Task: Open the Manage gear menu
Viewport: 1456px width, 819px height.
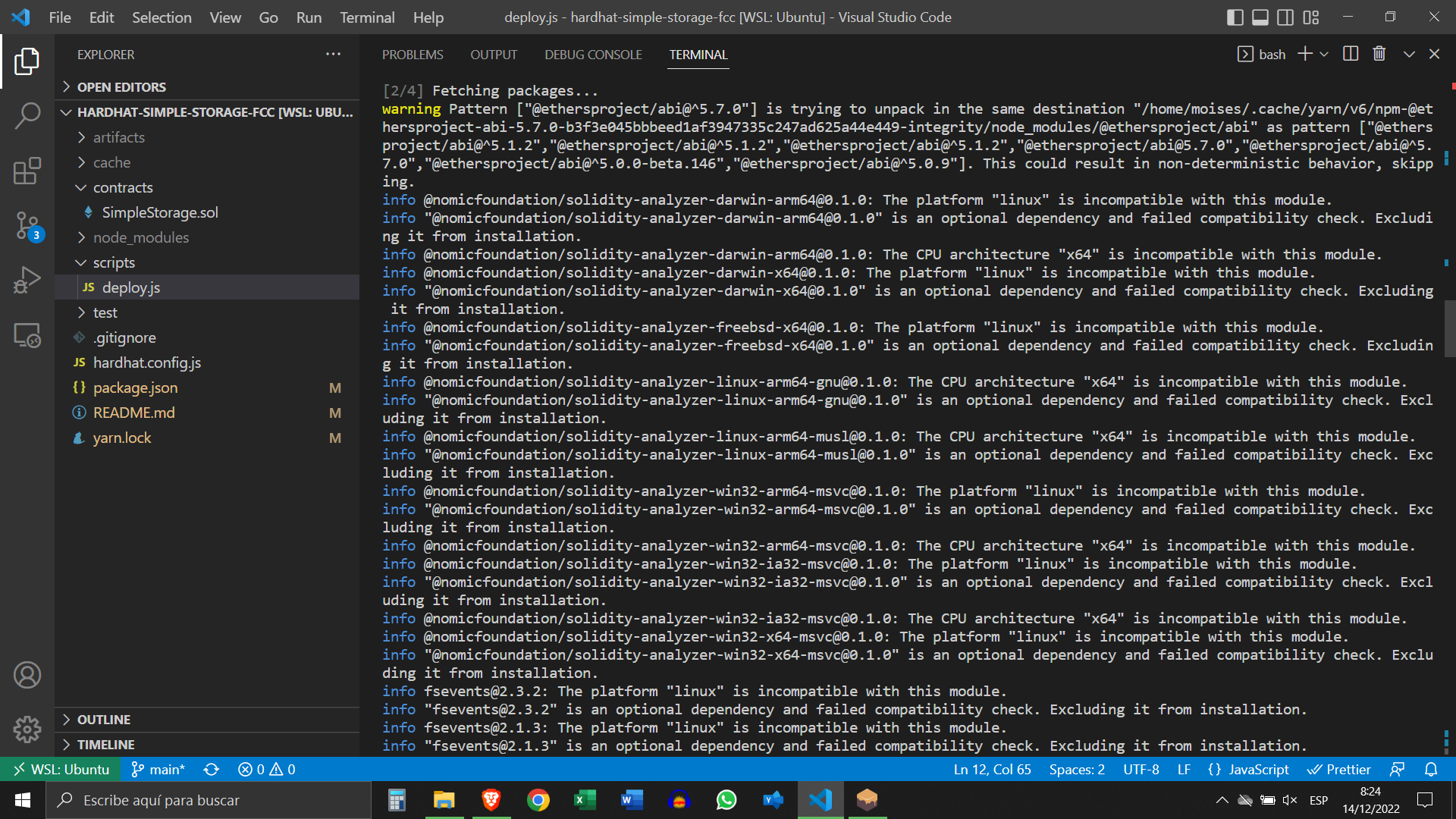Action: click(27, 730)
